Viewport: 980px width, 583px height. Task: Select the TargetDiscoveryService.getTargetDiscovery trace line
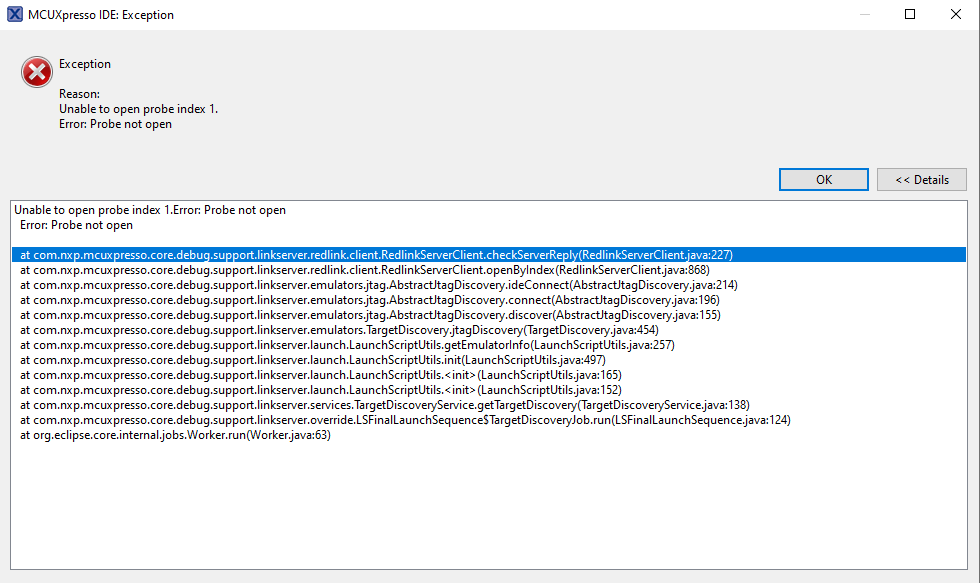384,405
